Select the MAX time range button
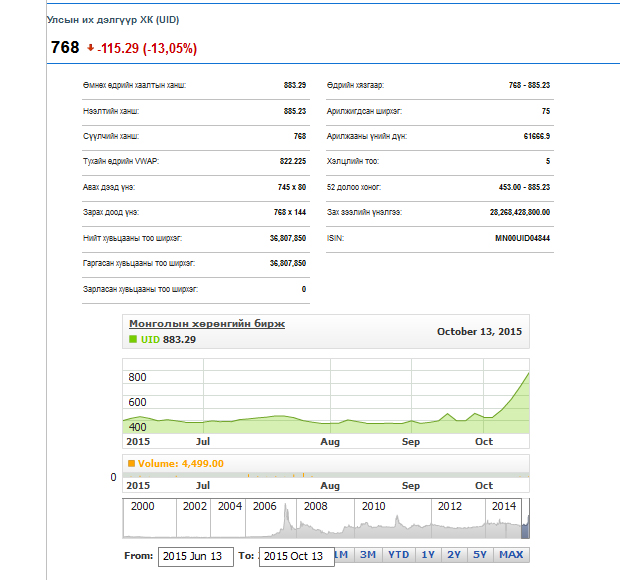Screen dimensions: 620x580 tap(511, 555)
